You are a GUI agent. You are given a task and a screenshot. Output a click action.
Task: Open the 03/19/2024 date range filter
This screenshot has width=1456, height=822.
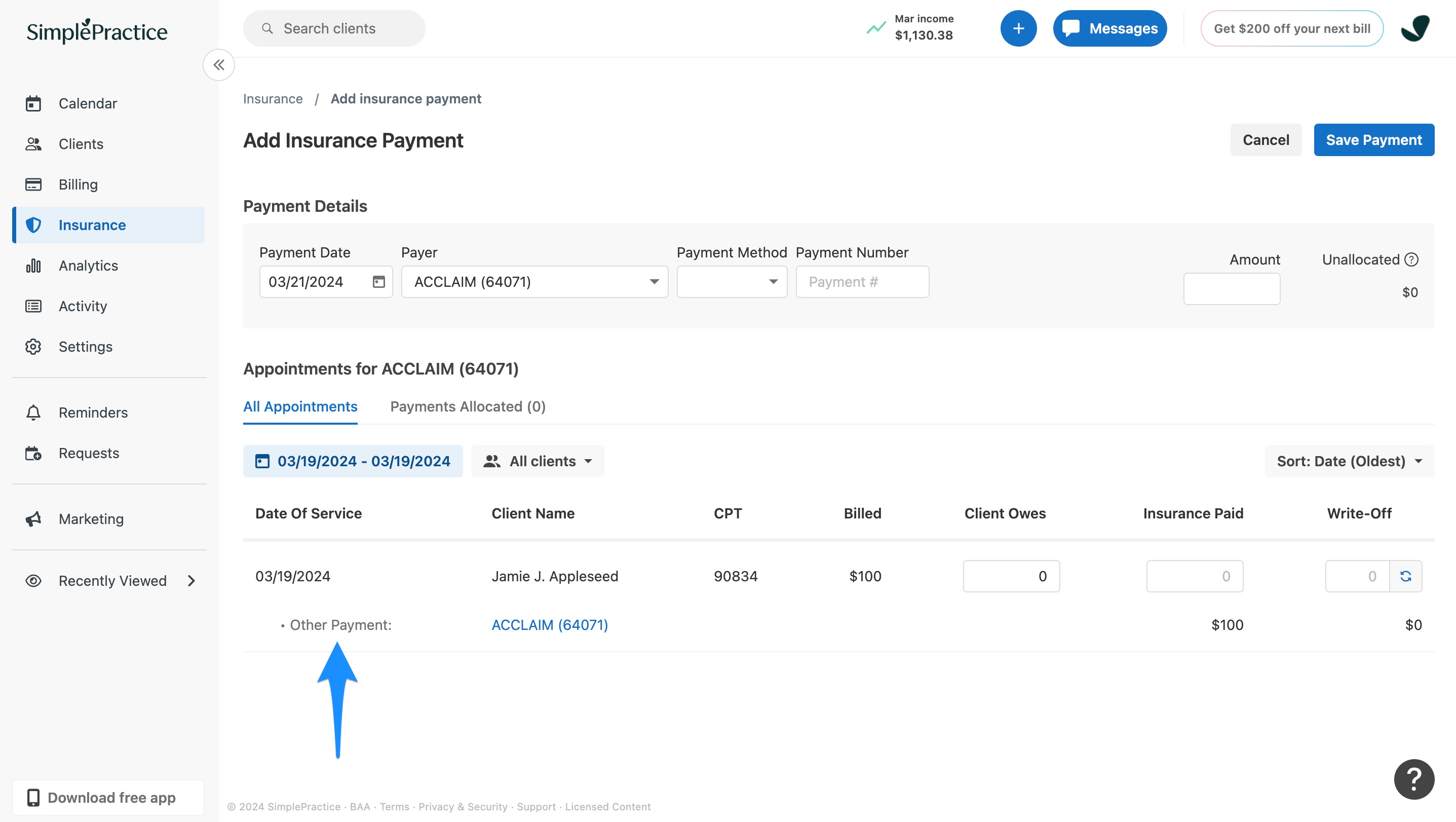(353, 461)
